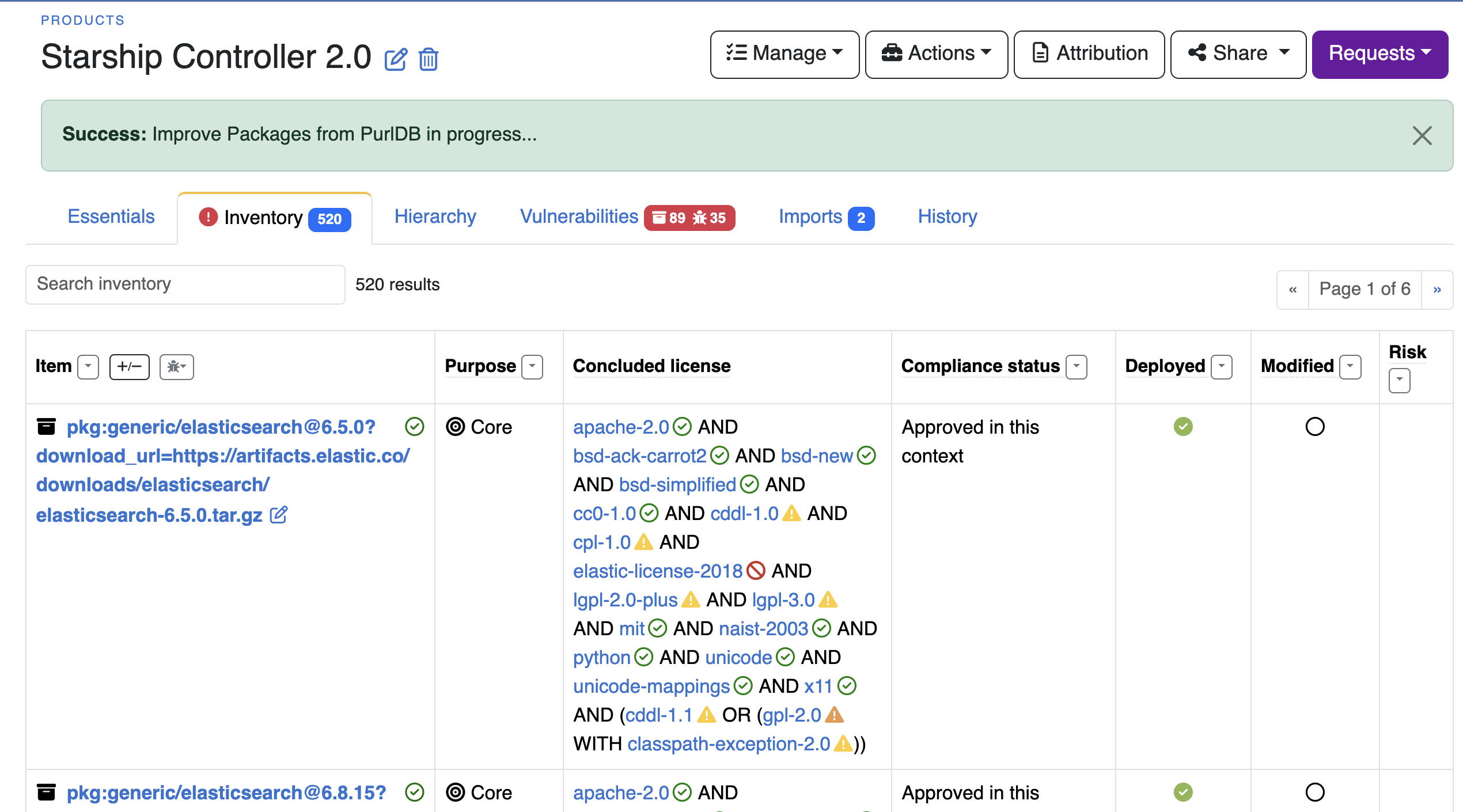Click the approved check next to bsd-simplified
Screen dimensions: 1463x812
pos(749,484)
